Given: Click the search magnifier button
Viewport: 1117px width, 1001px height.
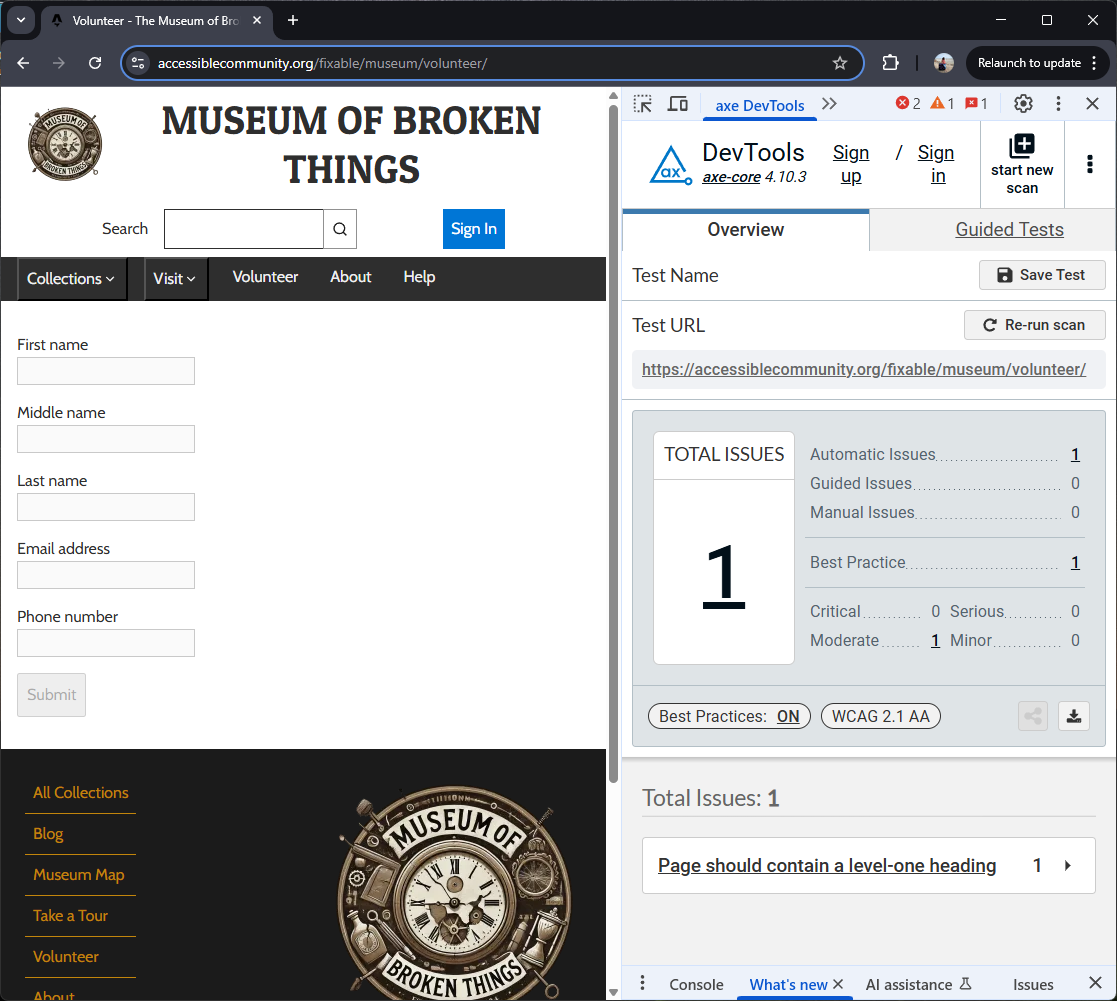Looking at the screenshot, I should click(x=340, y=229).
